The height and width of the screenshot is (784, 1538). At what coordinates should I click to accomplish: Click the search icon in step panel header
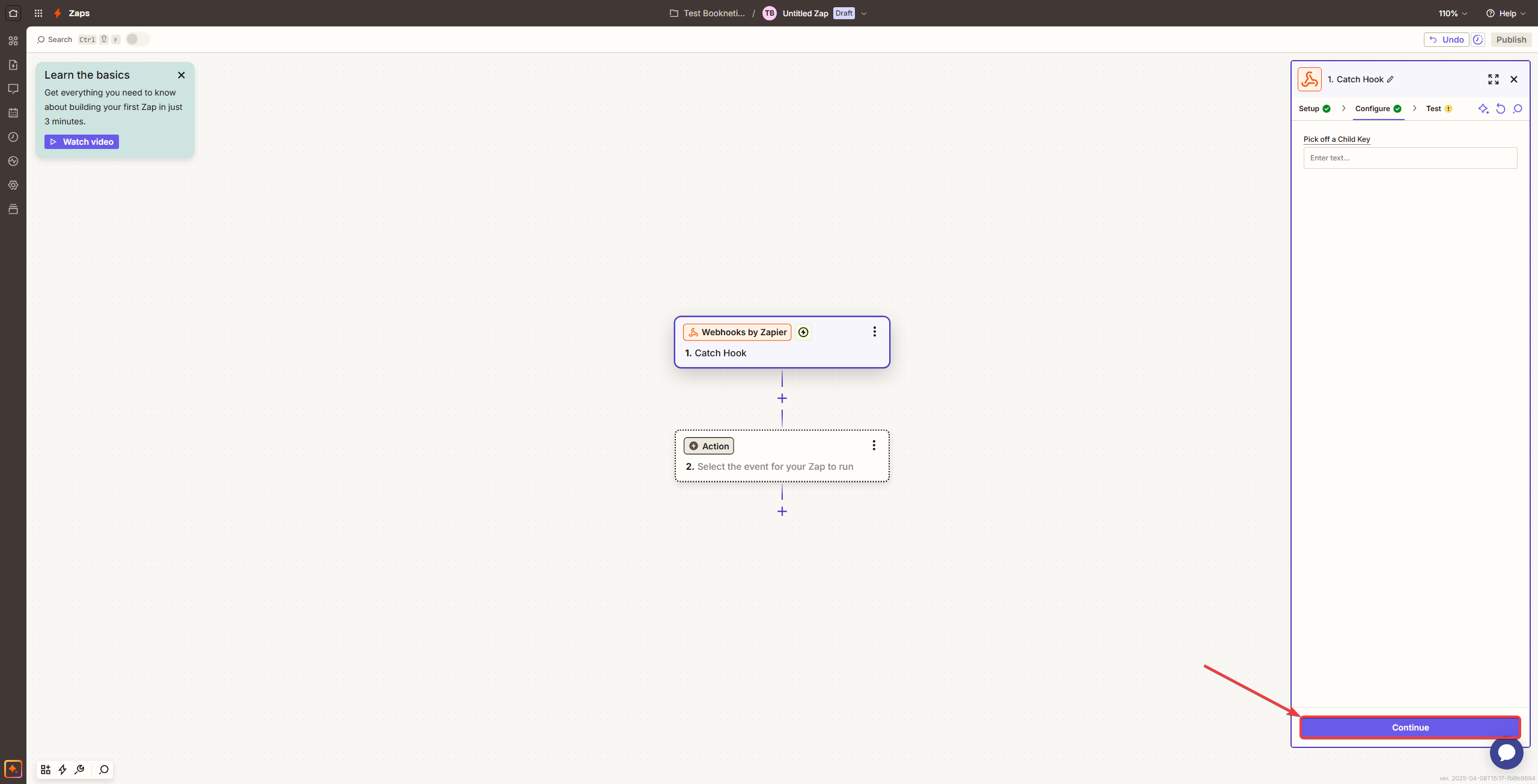[x=1518, y=109]
